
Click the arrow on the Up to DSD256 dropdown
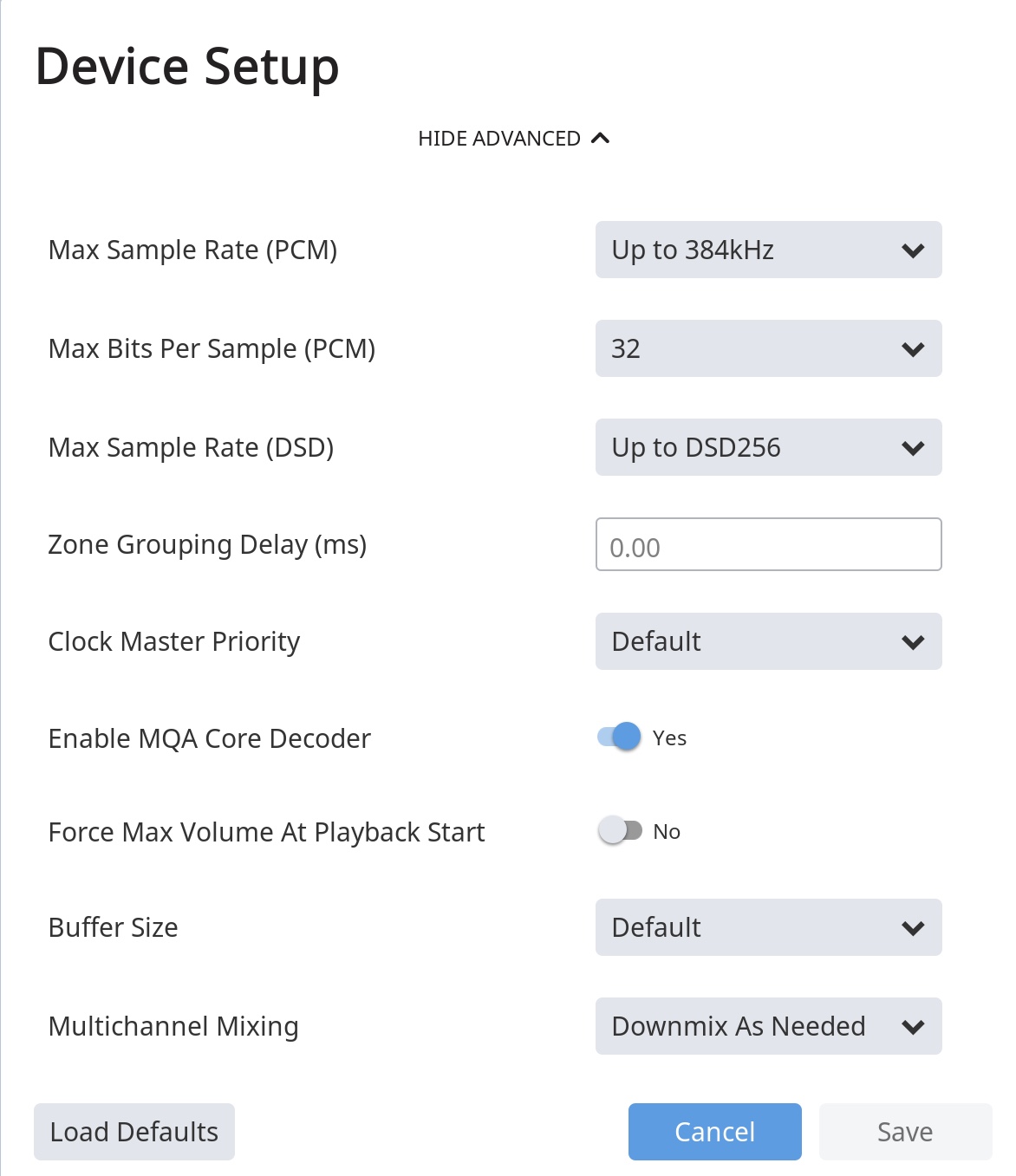coord(913,448)
